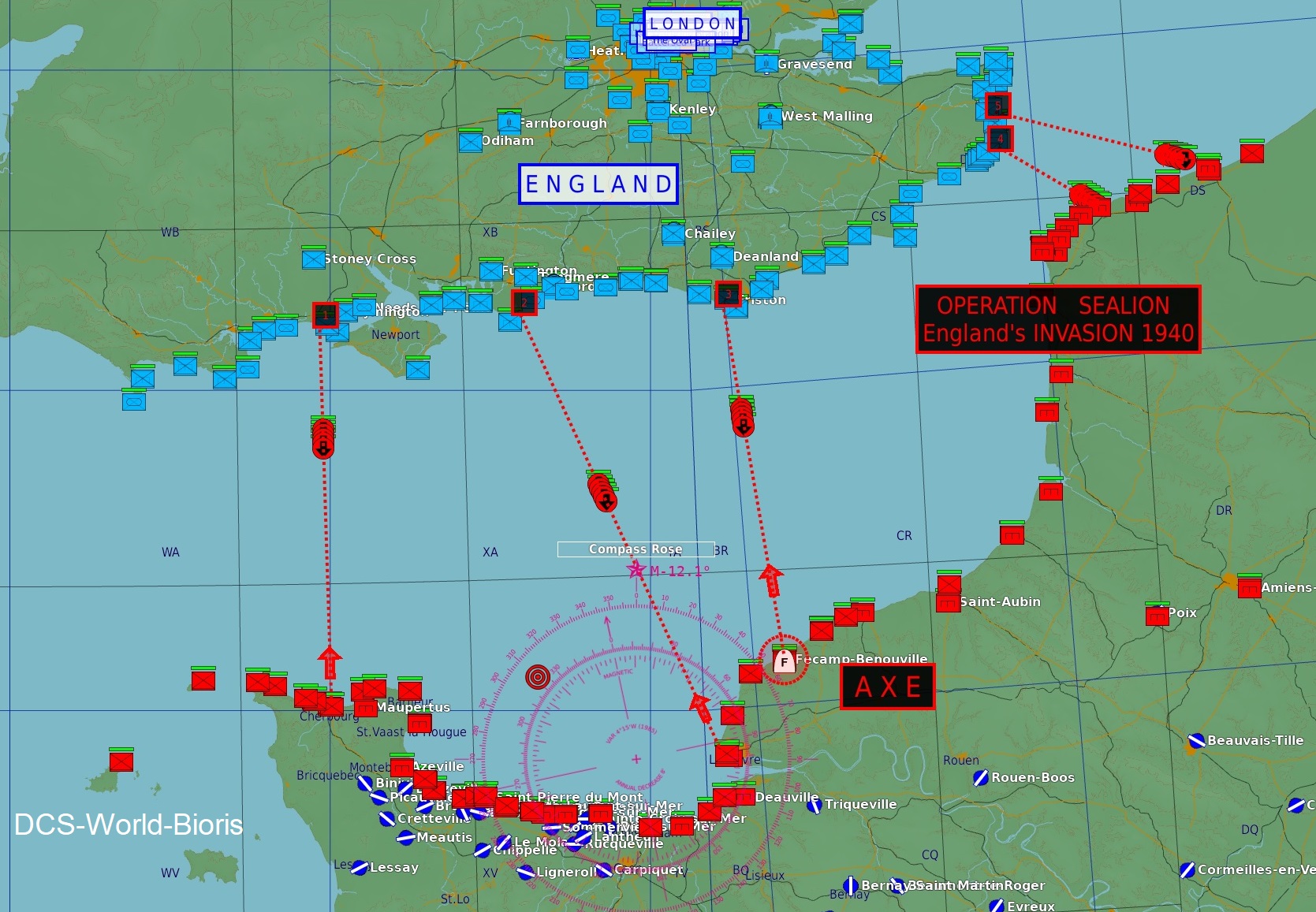This screenshot has width=1316, height=912.
Task: Select the Rouen-Boos airfield icon
Action: pyautogui.click(x=981, y=778)
